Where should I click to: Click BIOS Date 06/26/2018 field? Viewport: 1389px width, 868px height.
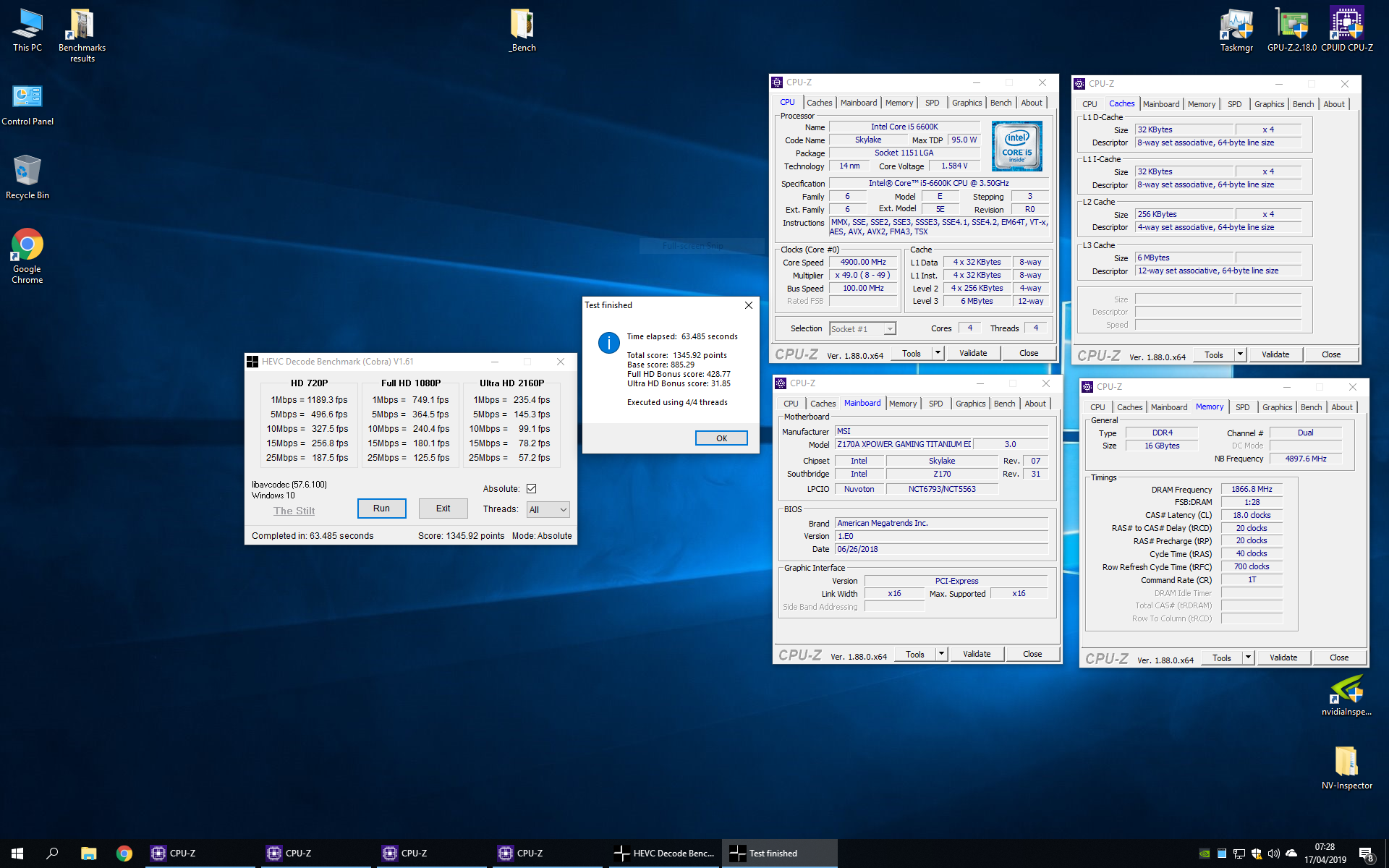[x=941, y=549]
